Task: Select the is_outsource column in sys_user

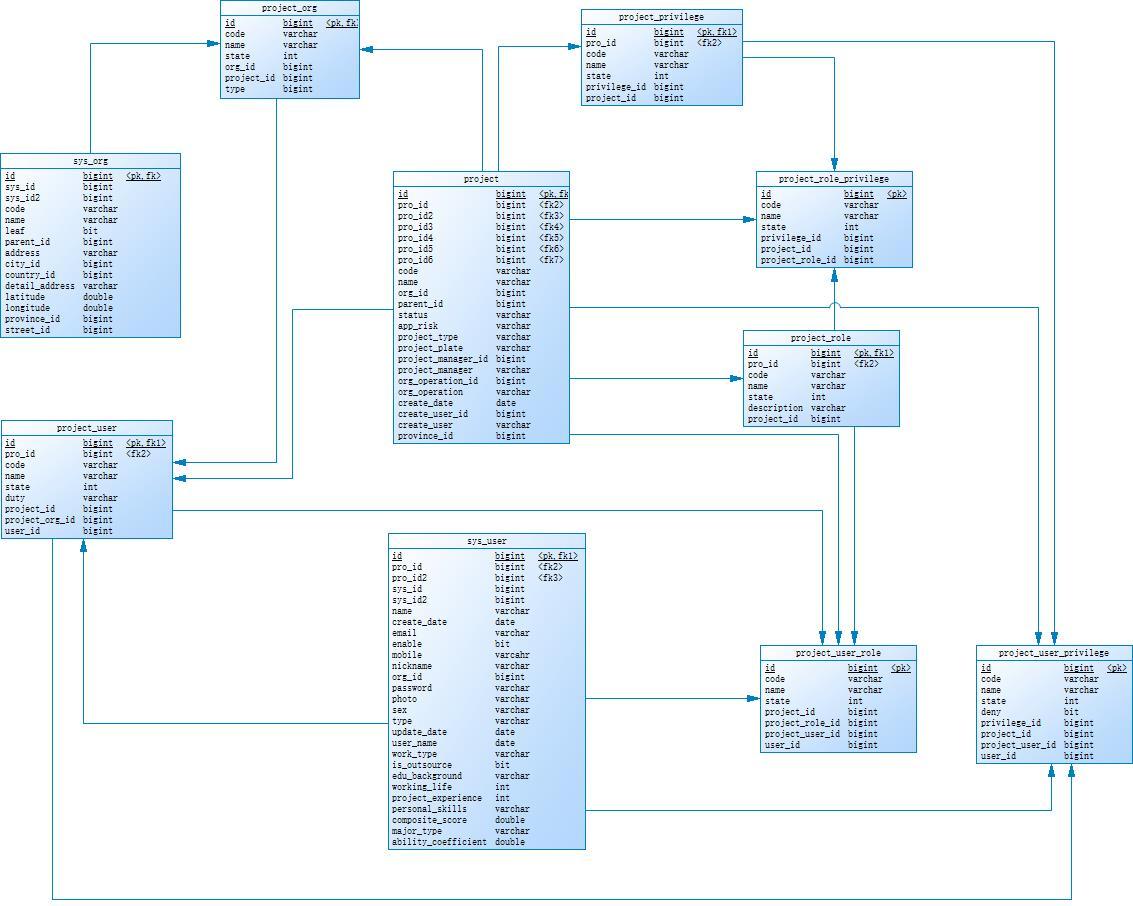Action: point(421,765)
